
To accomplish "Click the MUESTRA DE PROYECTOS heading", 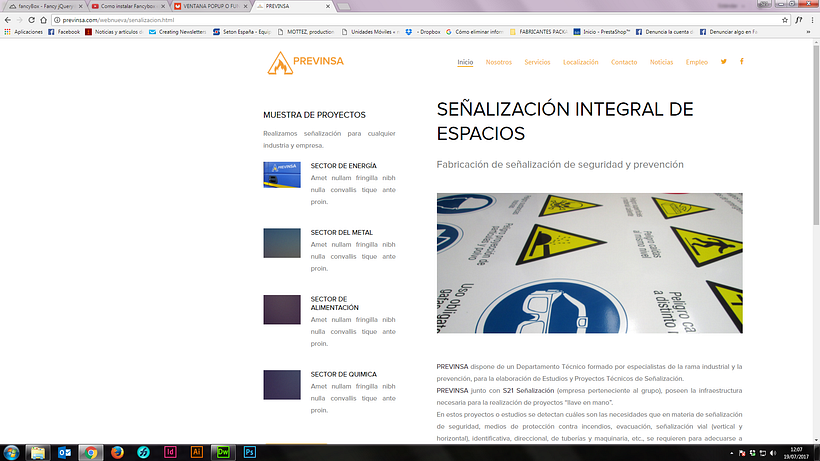I will tap(314, 115).
